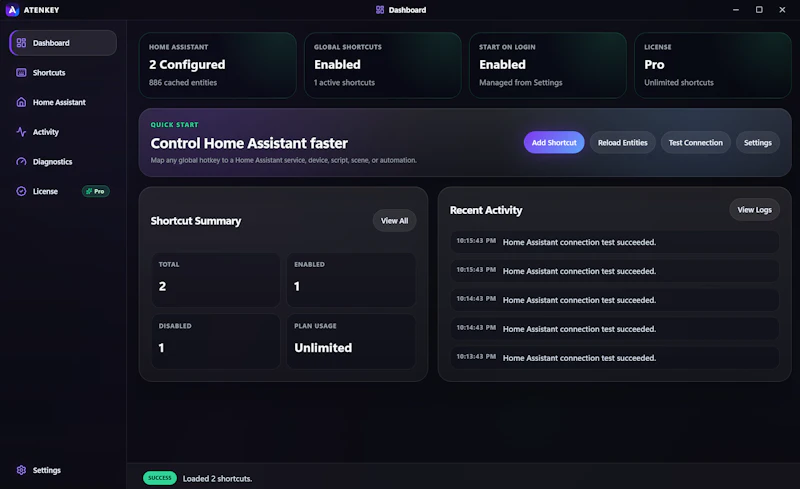The height and width of the screenshot is (489, 800).
Task: Click the Home Assistant house icon
Action: pos(21,102)
